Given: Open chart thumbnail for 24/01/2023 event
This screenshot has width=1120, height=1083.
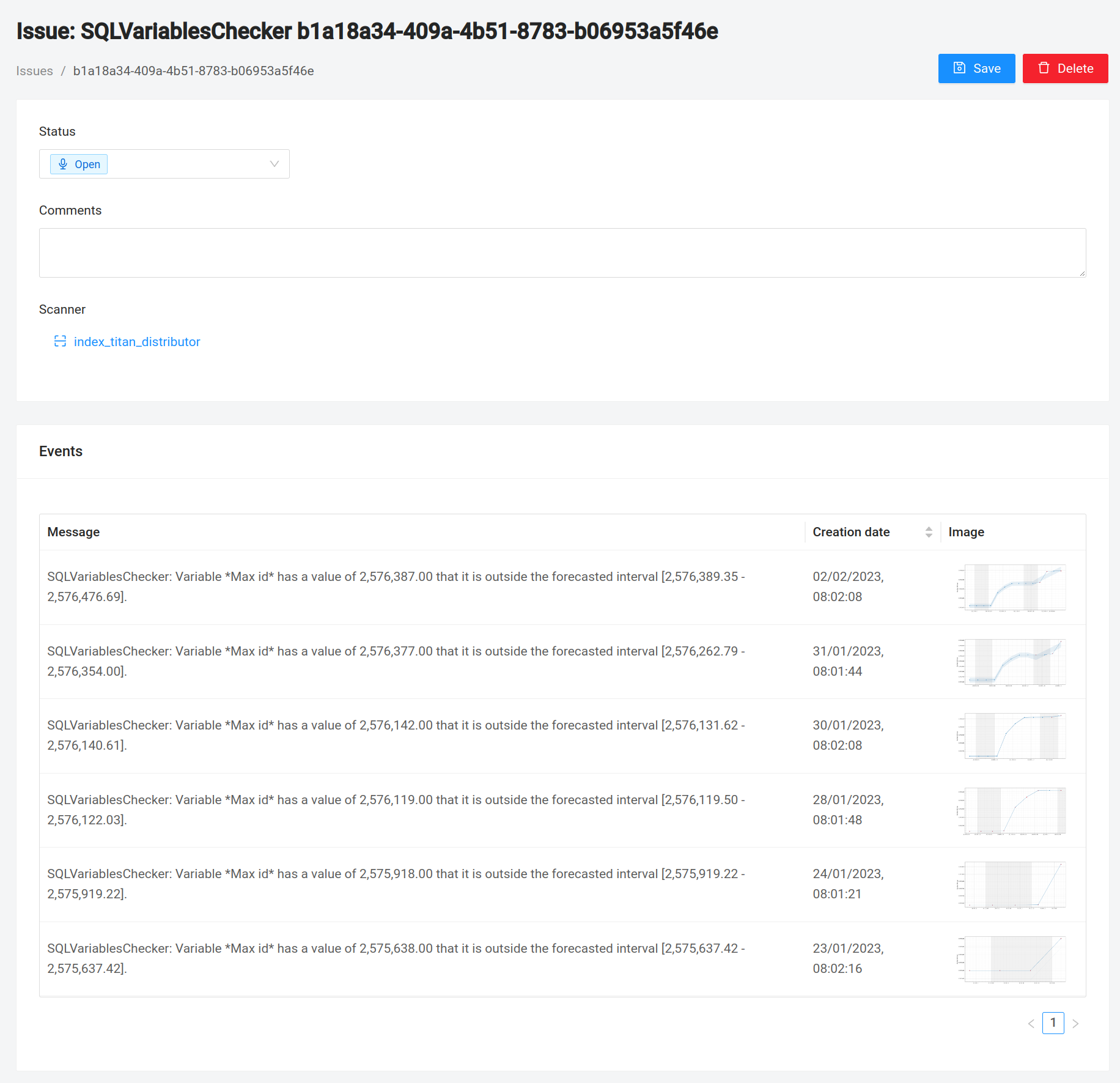Looking at the screenshot, I should 1011,885.
